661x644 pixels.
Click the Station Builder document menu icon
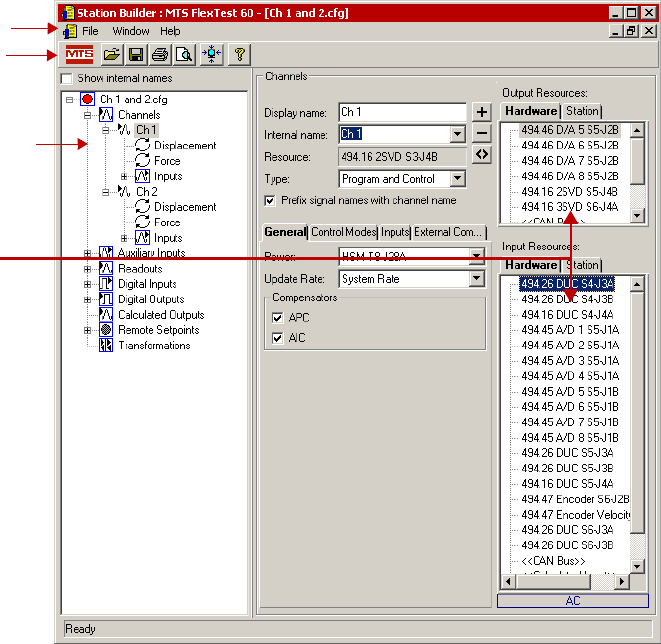tap(70, 31)
